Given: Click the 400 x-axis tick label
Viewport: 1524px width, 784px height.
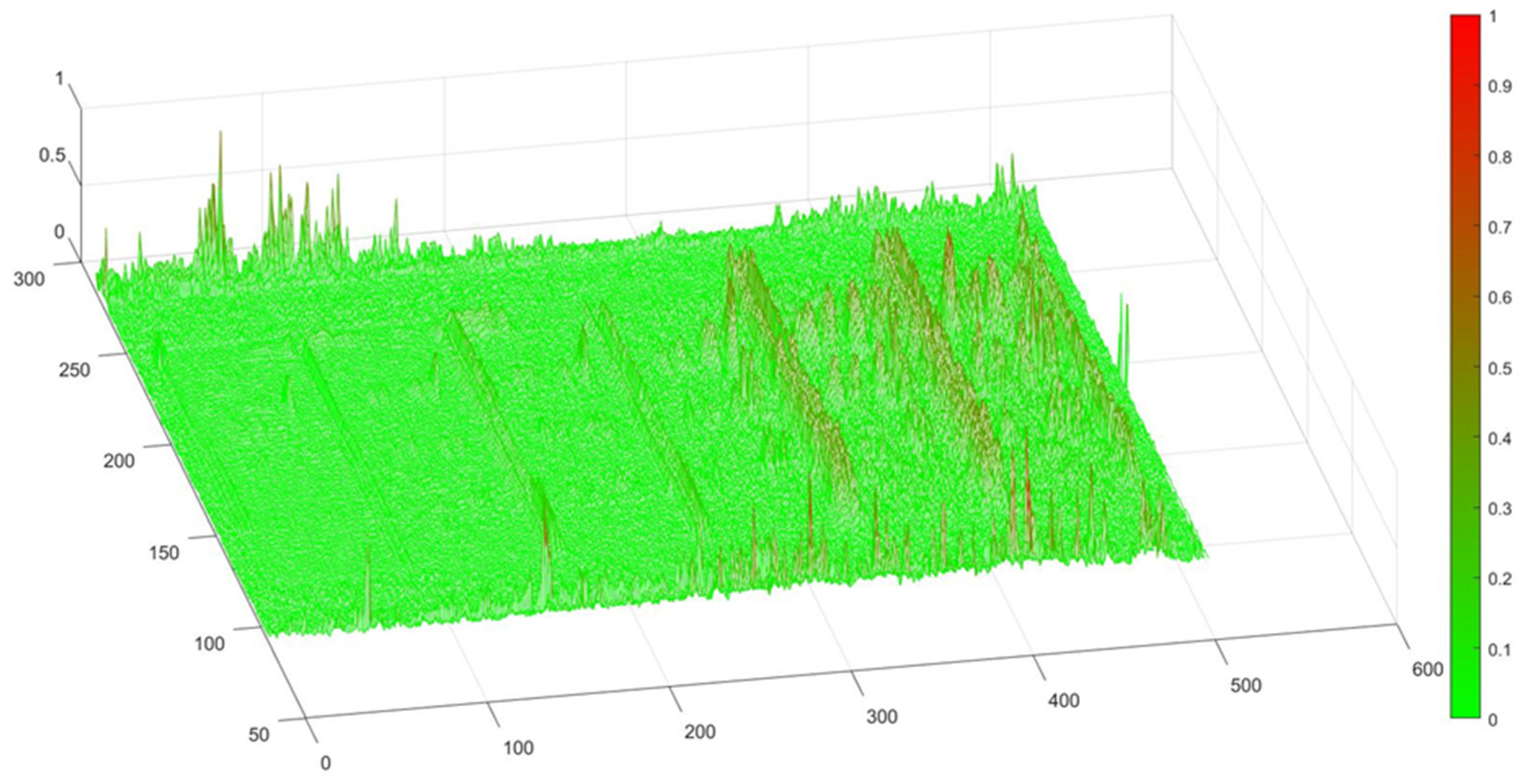Looking at the screenshot, I should (1064, 701).
